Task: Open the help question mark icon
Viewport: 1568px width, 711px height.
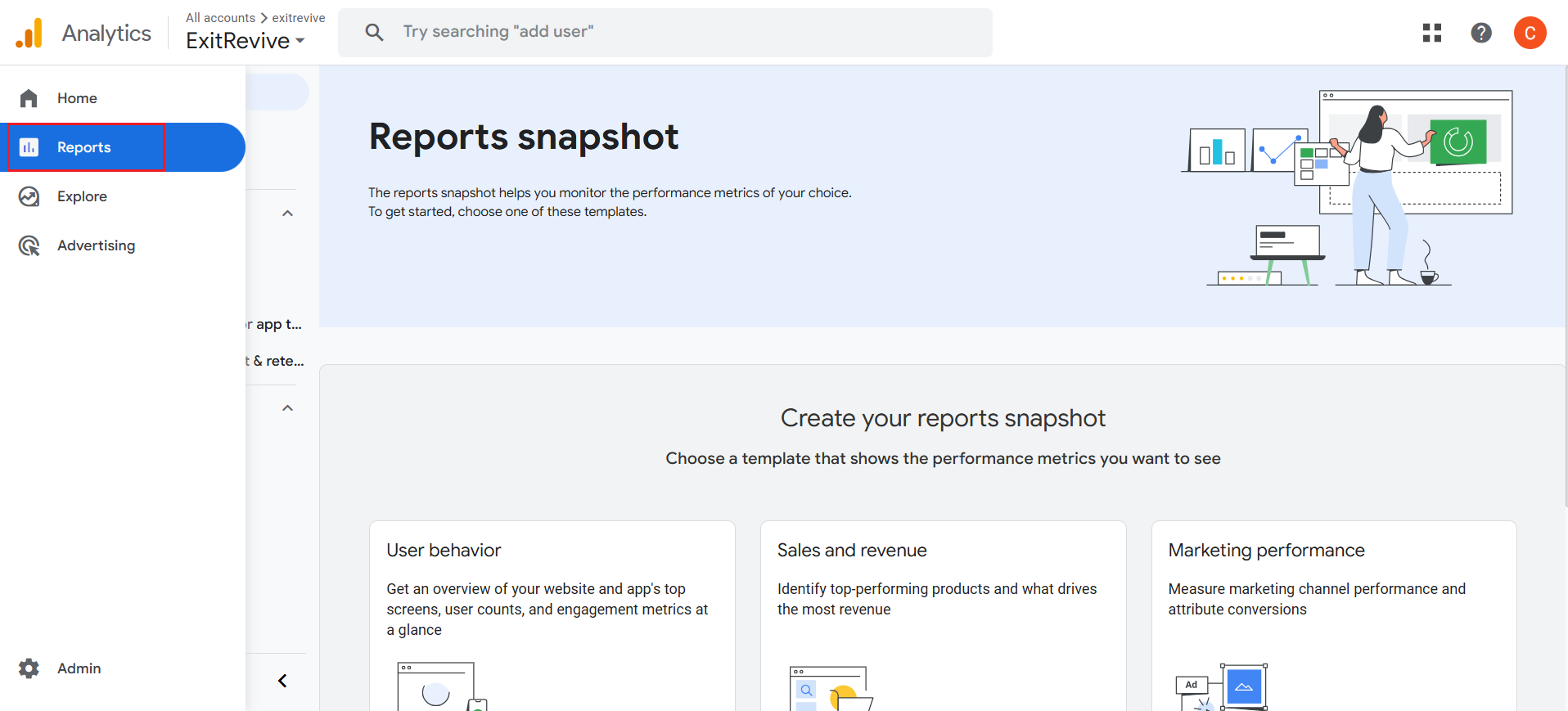Action: (1480, 33)
